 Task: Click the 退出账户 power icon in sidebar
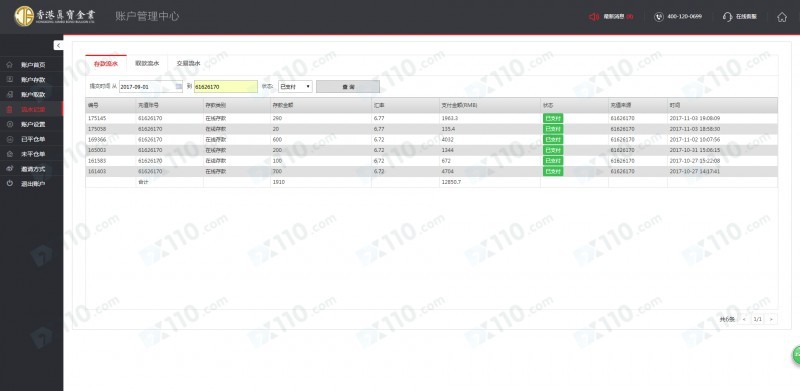[10, 183]
